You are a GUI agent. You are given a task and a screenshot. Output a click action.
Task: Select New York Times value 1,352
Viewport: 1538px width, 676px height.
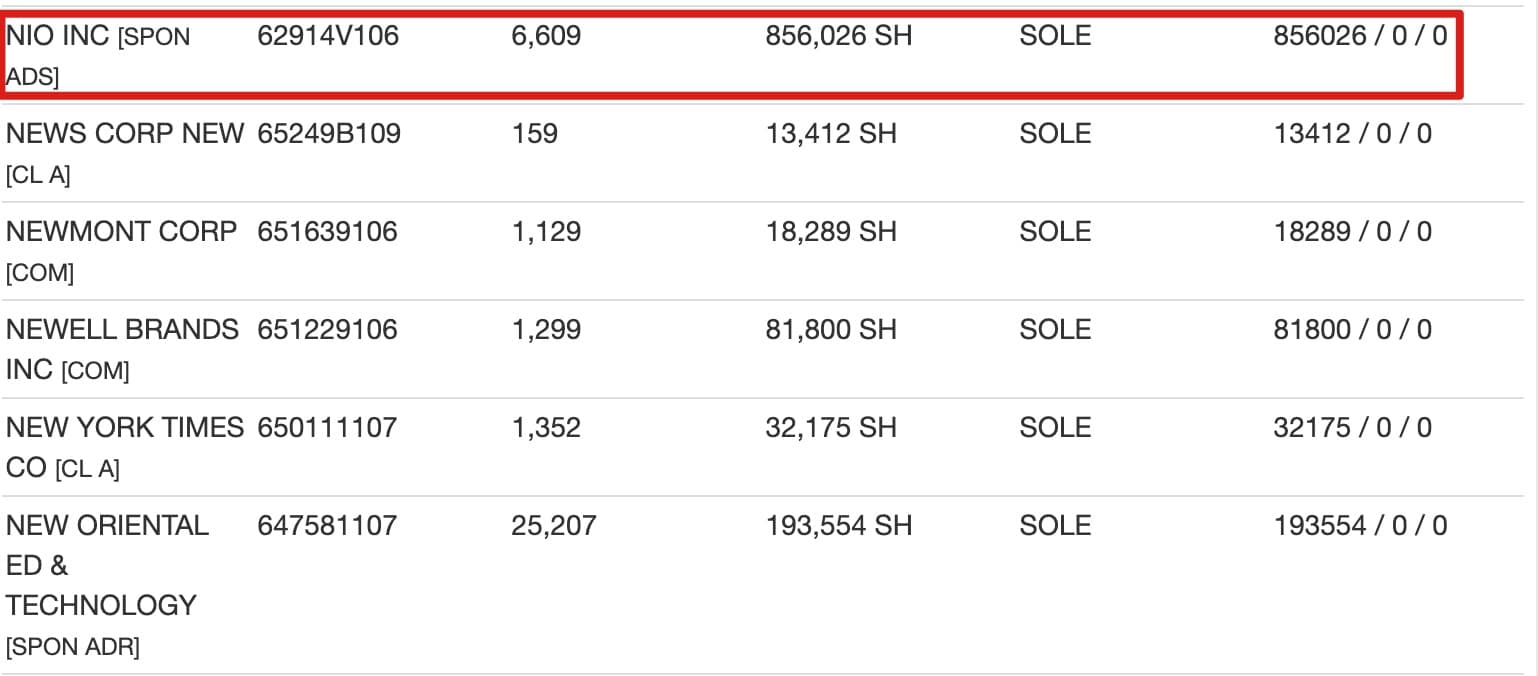click(x=545, y=428)
